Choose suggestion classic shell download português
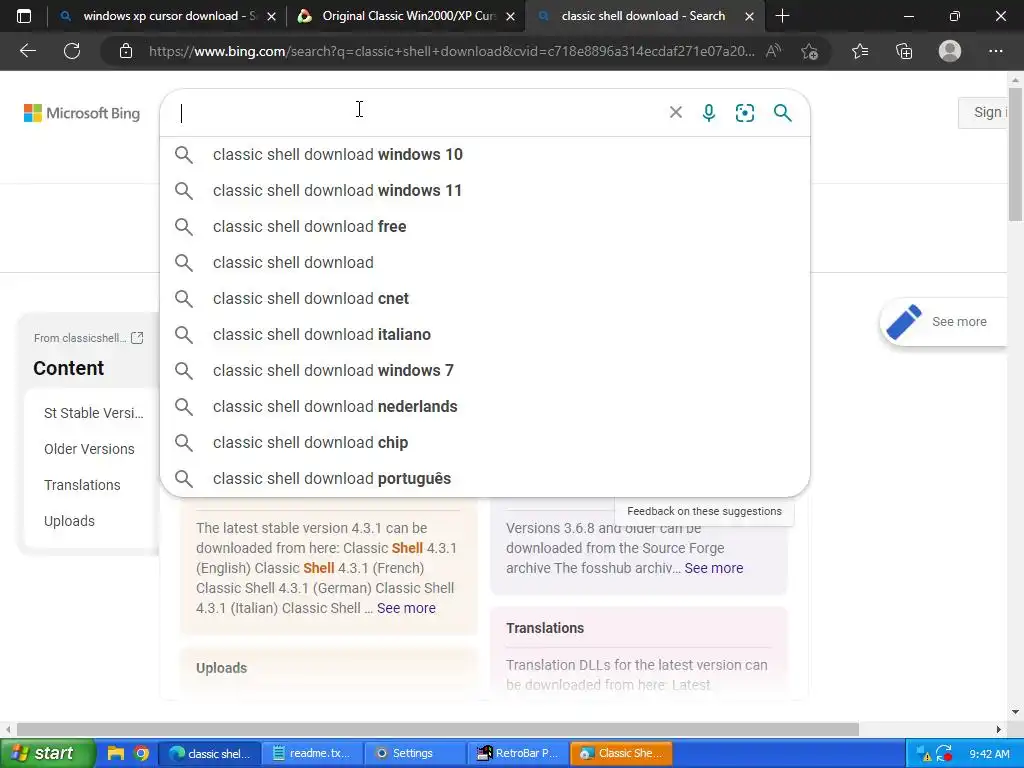The width and height of the screenshot is (1024, 768). 485,478
